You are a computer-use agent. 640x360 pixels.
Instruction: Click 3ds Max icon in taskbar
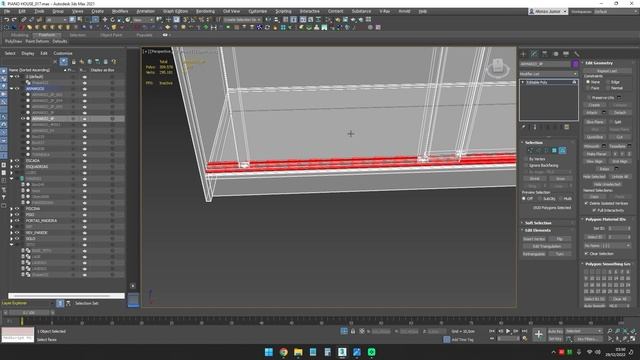point(342,352)
